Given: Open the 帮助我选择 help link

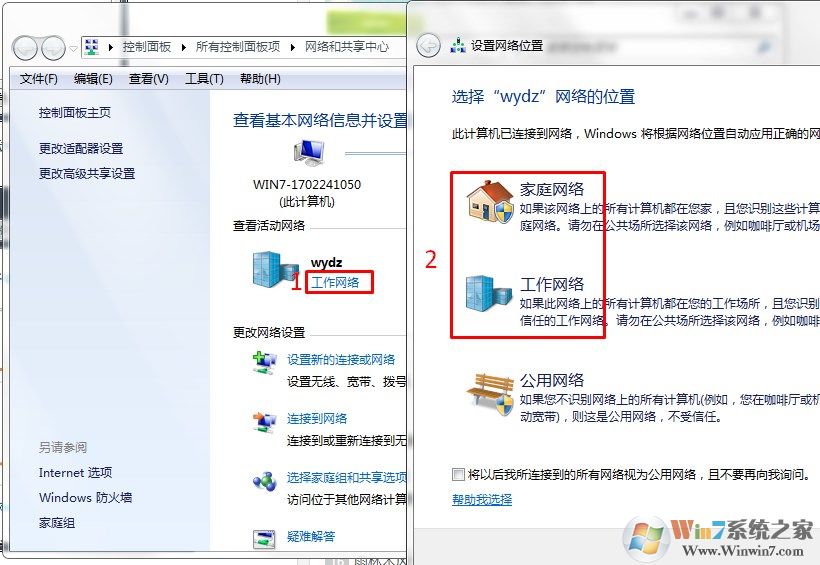Looking at the screenshot, I should click(x=482, y=500).
